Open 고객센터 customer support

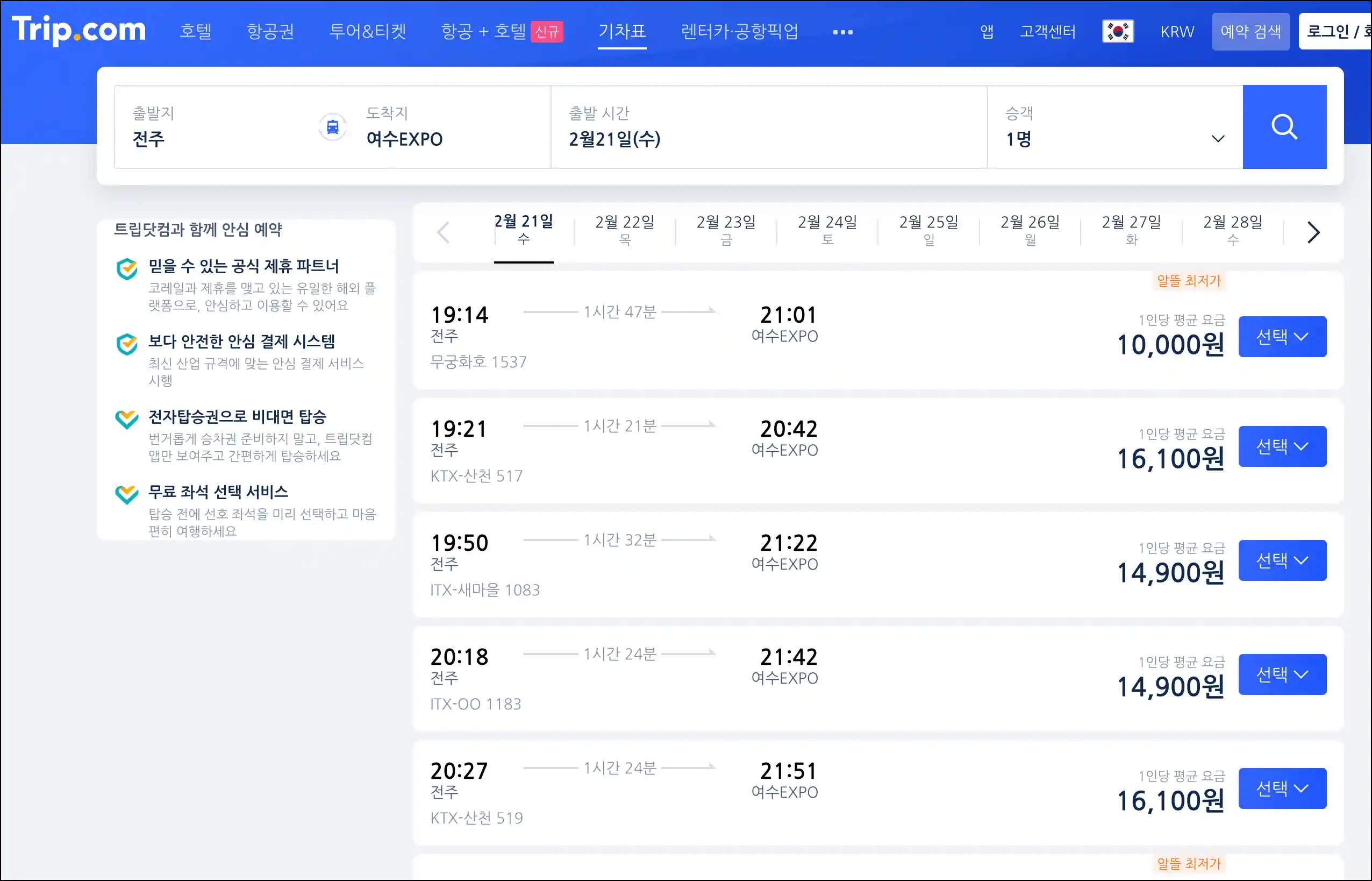(x=1047, y=31)
